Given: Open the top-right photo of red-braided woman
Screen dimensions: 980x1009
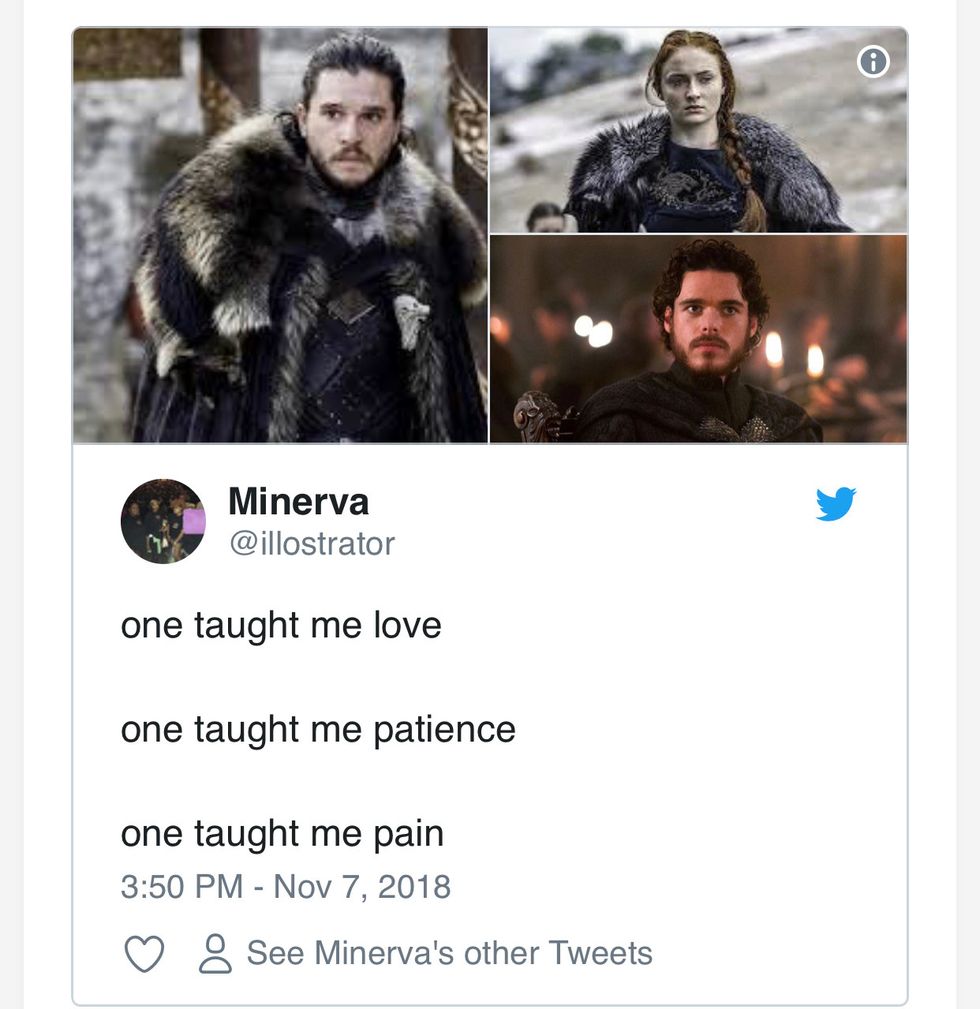Looking at the screenshot, I should click(x=698, y=130).
